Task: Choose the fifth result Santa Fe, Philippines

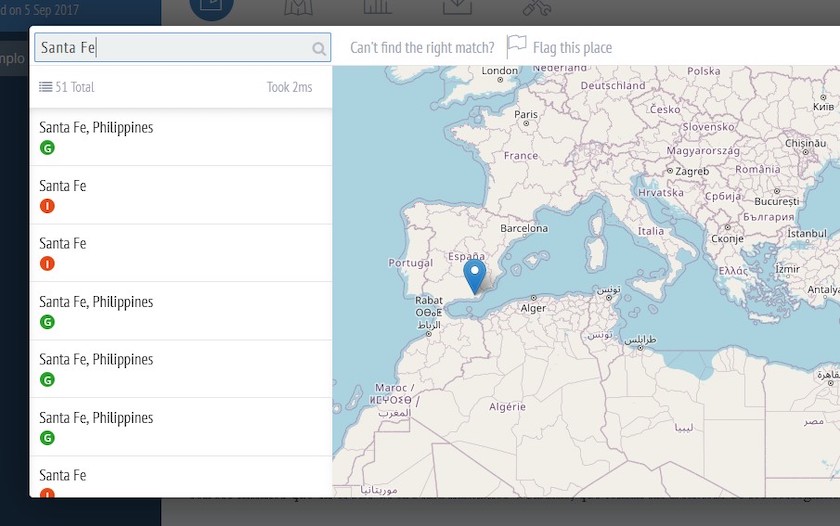Action: tap(96, 360)
